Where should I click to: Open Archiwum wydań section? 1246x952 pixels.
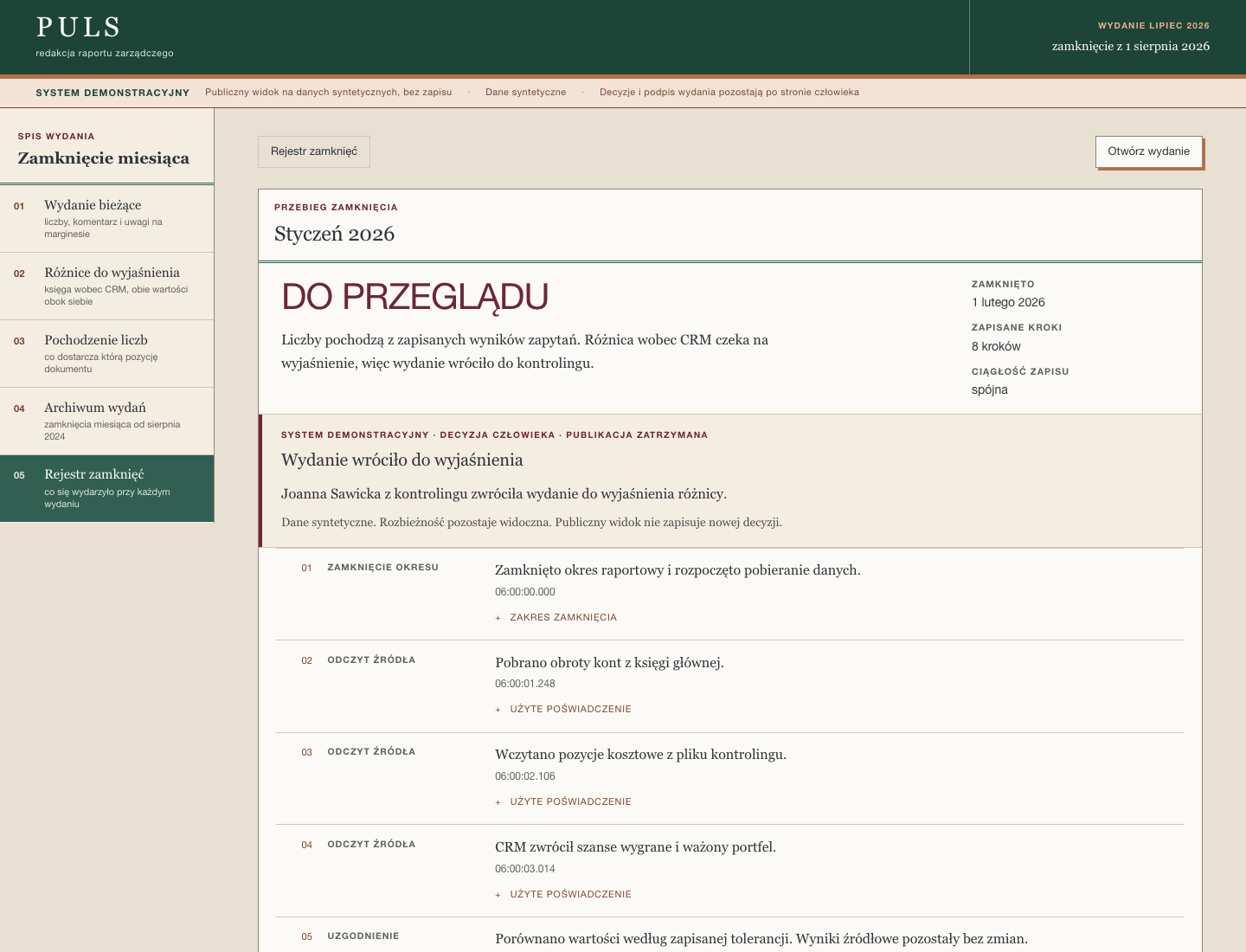107,421
